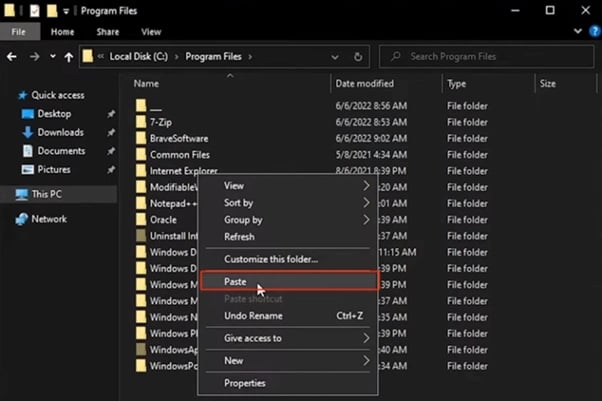This screenshot has width=602, height=401.
Task: Choose Paste from the context menu
Action: click(236, 282)
